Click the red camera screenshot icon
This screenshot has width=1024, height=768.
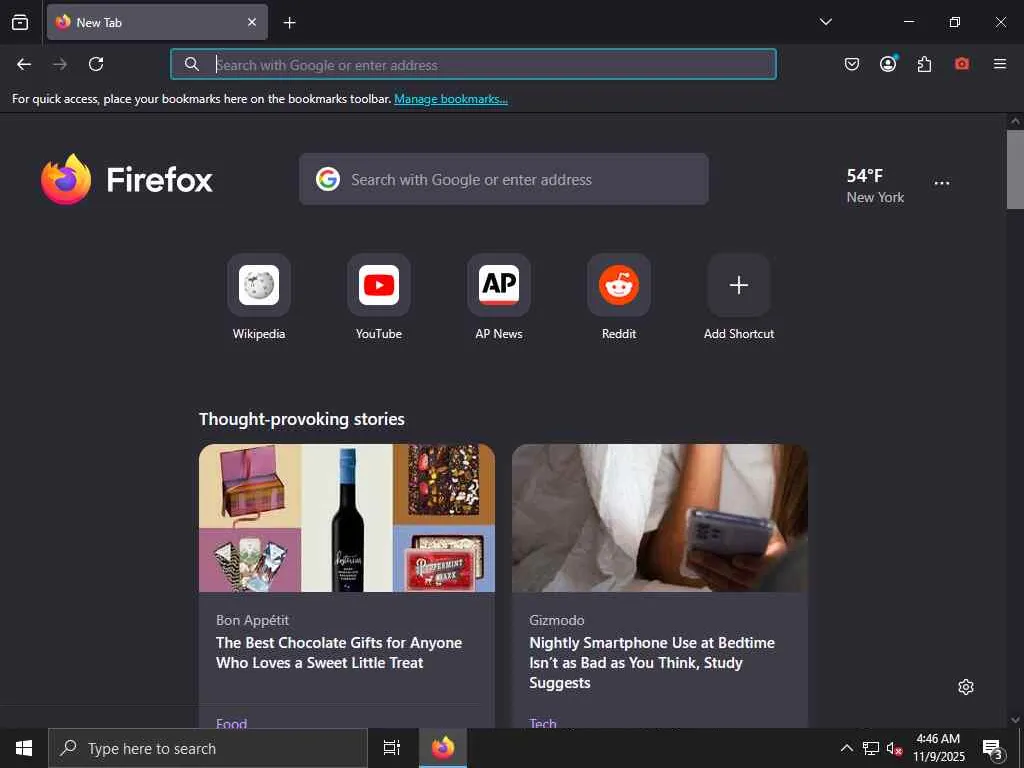coord(961,64)
